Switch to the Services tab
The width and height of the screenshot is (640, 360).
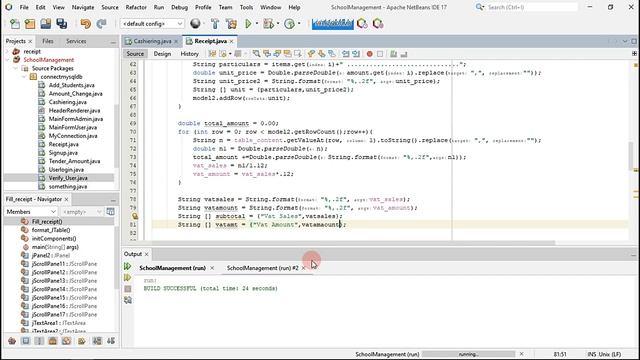click(76, 41)
